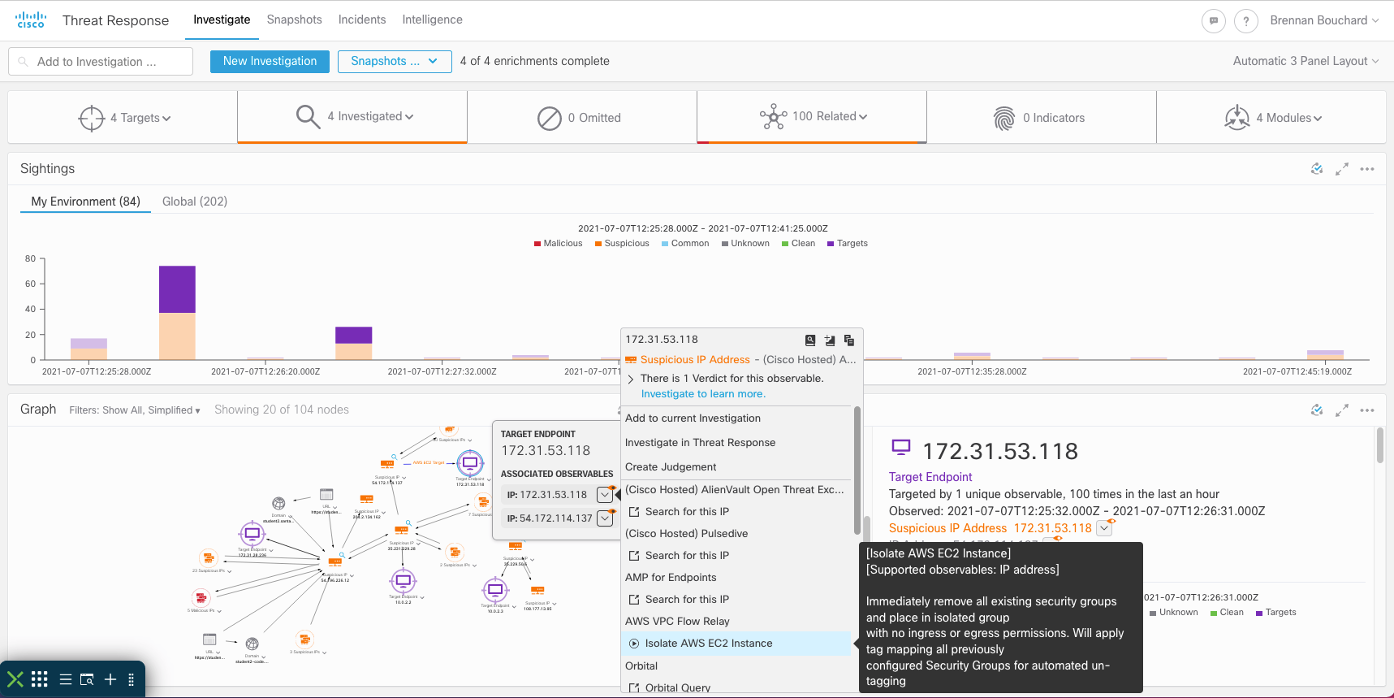
Task: Toggle the Targets legend above the chart
Action: [847, 242]
